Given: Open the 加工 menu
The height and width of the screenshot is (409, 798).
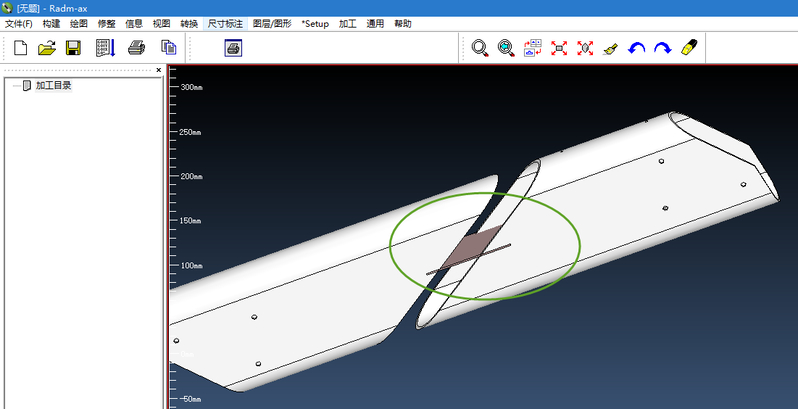Looking at the screenshot, I should click(347, 23).
